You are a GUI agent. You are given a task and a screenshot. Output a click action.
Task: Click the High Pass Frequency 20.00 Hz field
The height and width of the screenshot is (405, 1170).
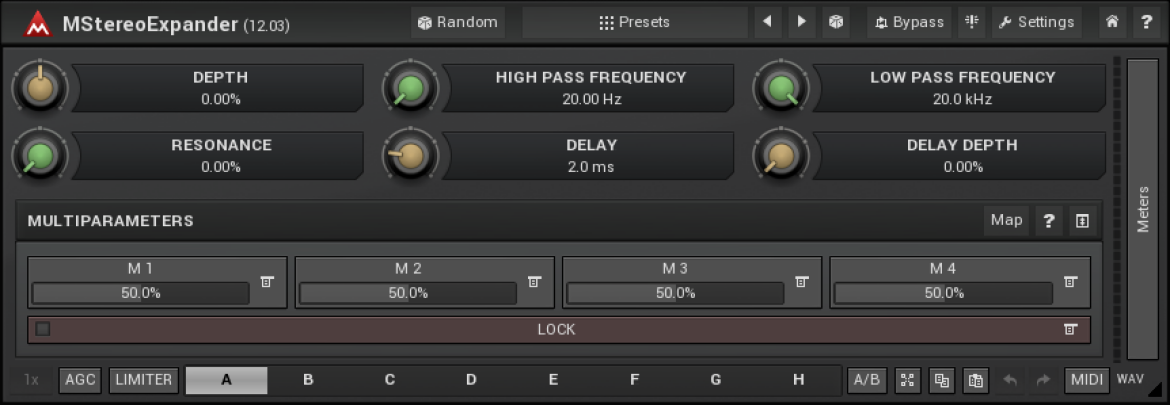591,99
